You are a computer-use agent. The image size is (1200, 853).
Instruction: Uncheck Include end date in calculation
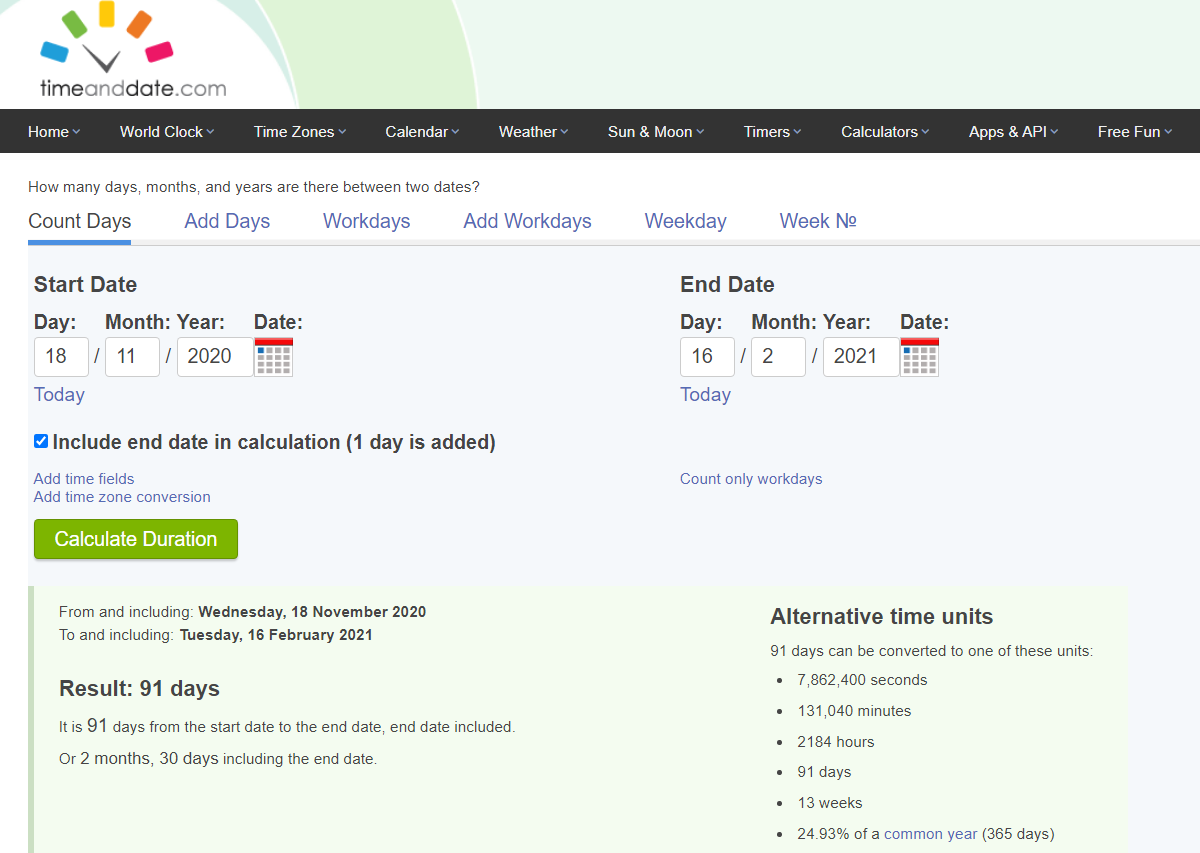pyautogui.click(x=41, y=441)
